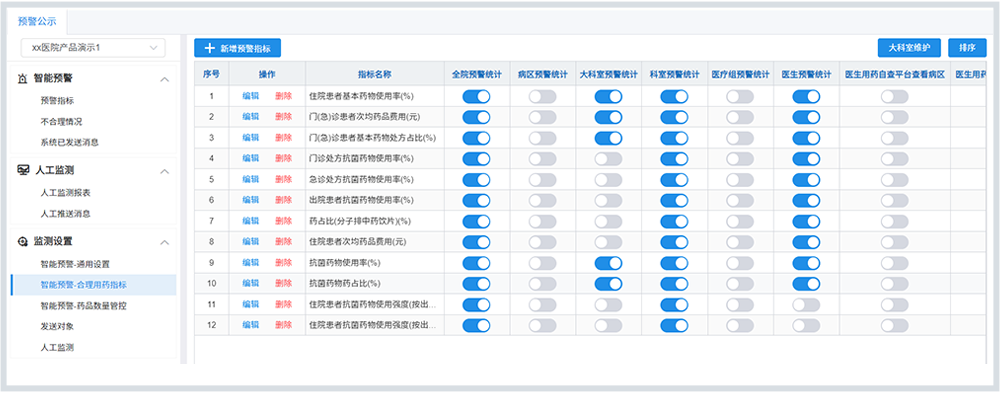Open the xx医院产品演示1 hospital dropdown
Viewport: 1000px width, 393px height.
(x=93, y=48)
